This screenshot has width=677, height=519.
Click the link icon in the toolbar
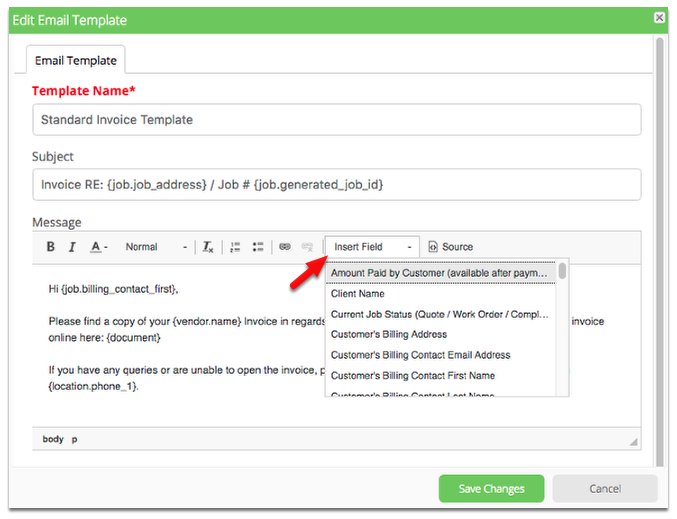tap(285, 247)
